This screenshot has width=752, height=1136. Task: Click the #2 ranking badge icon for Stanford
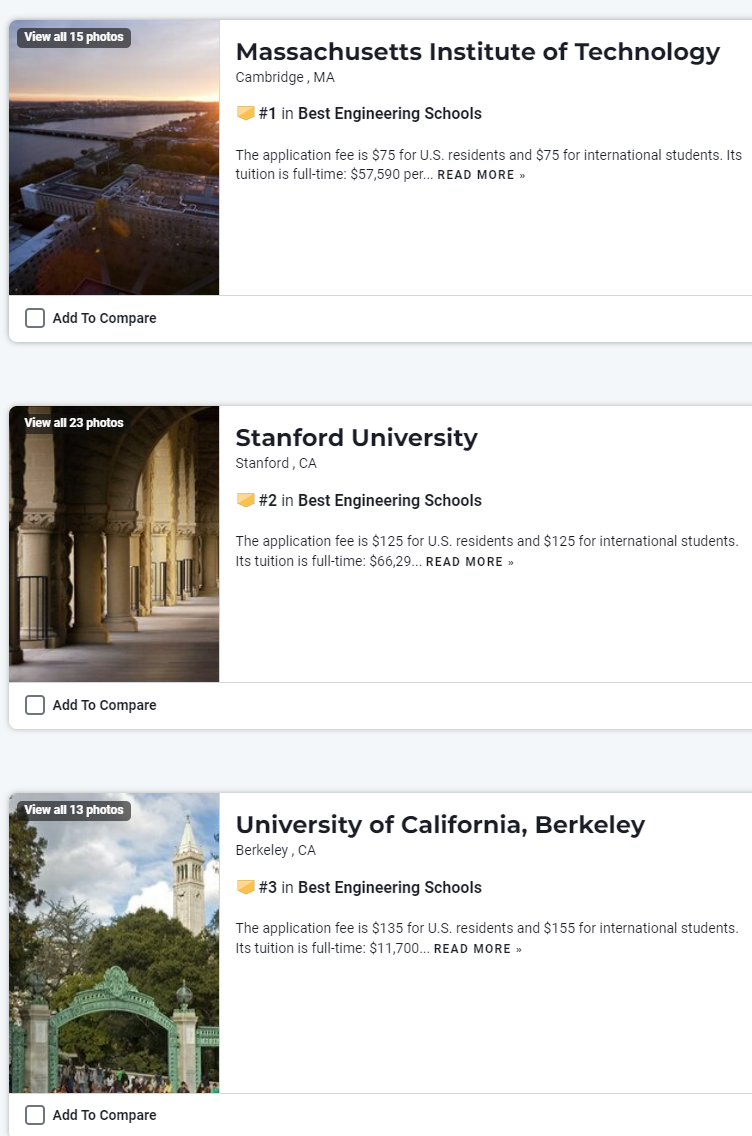pos(245,500)
